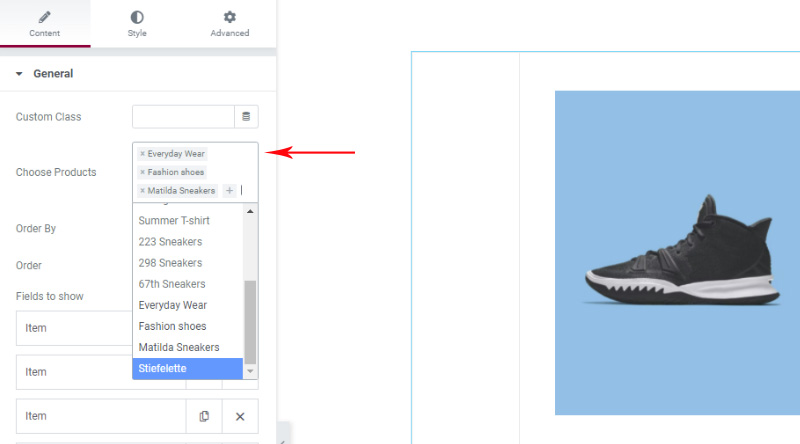Image resolution: width=800 pixels, height=444 pixels.
Task: Select 67th Sneakers option
Action: coord(188,284)
